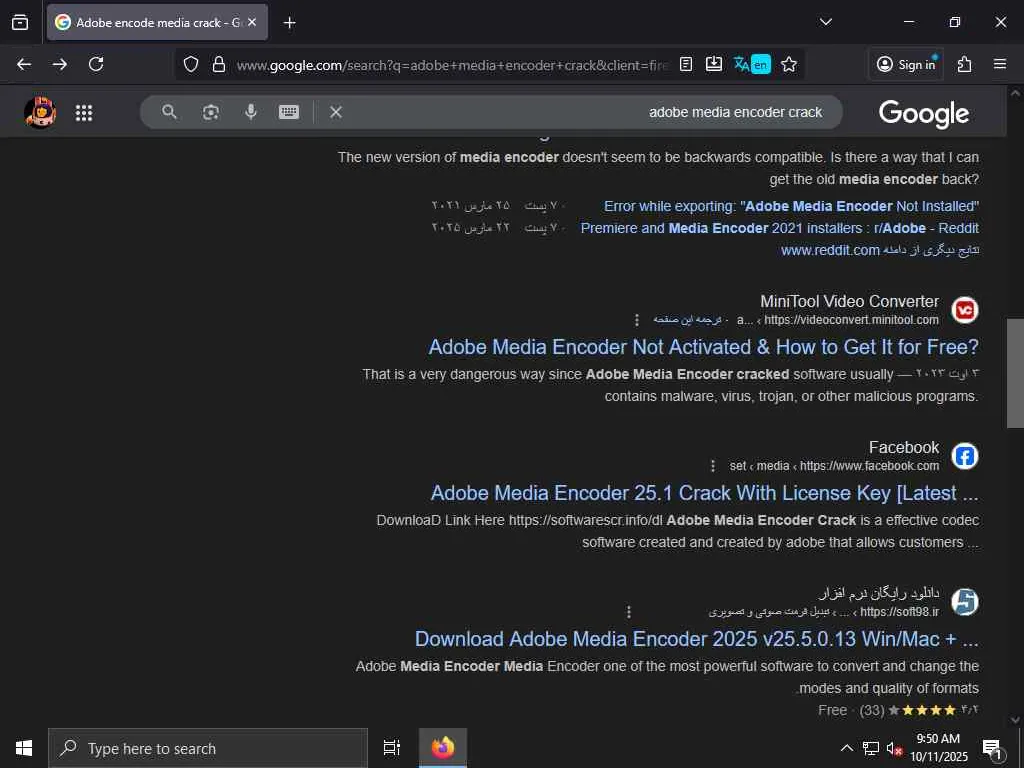The width and height of the screenshot is (1024, 768).
Task: Open Task View on the taskbar
Action: click(392, 748)
